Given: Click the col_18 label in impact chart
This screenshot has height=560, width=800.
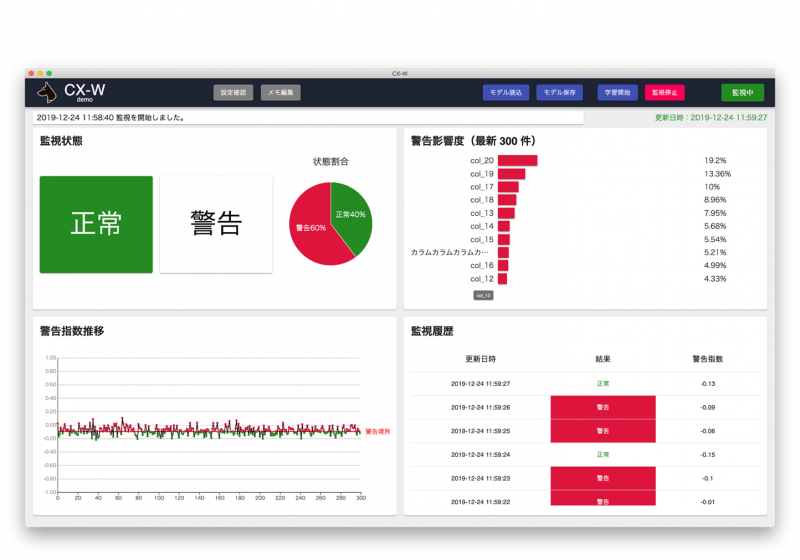Looking at the screenshot, I should tap(482, 200).
